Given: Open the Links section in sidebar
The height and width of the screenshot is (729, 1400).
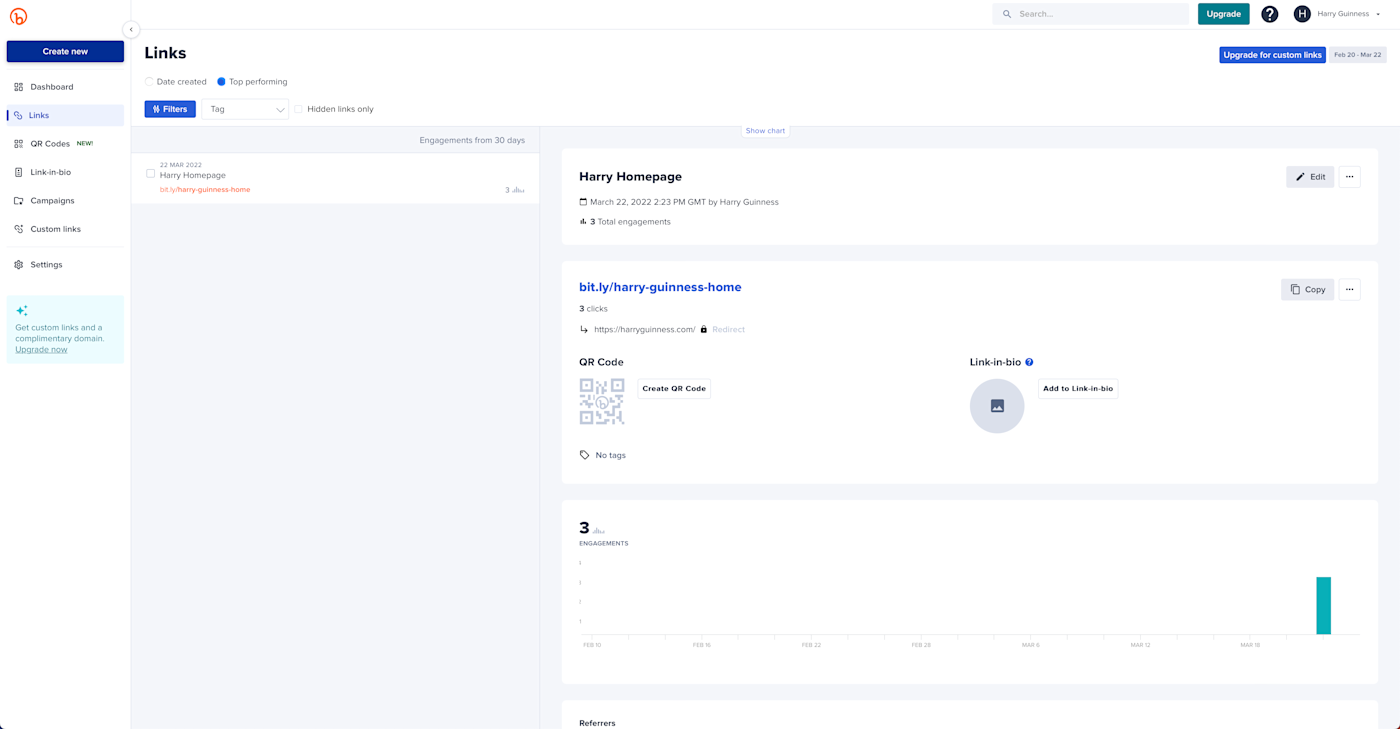Looking at the screenshot, I should pyautogui.click(x=65, y=115).
